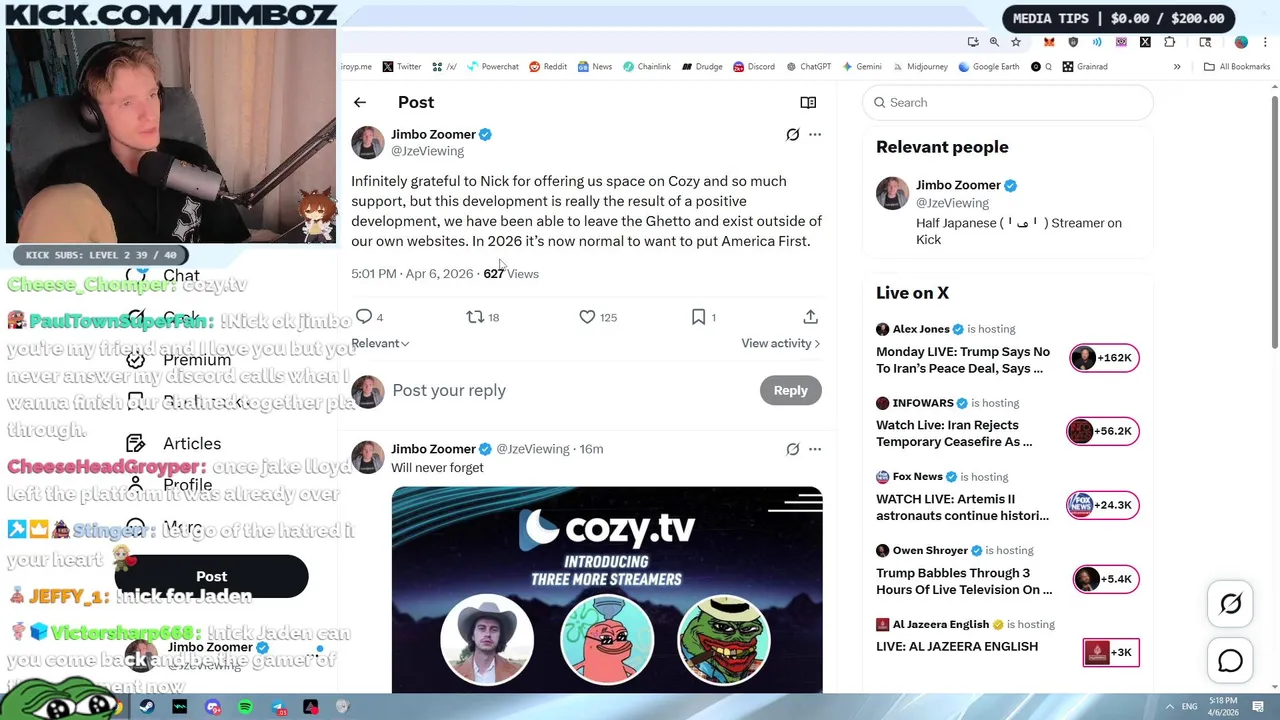Viewport: 1280px width, 720px height.
Task: Open cozy.tv image thumbnail in reply
Action: point(607,590)
